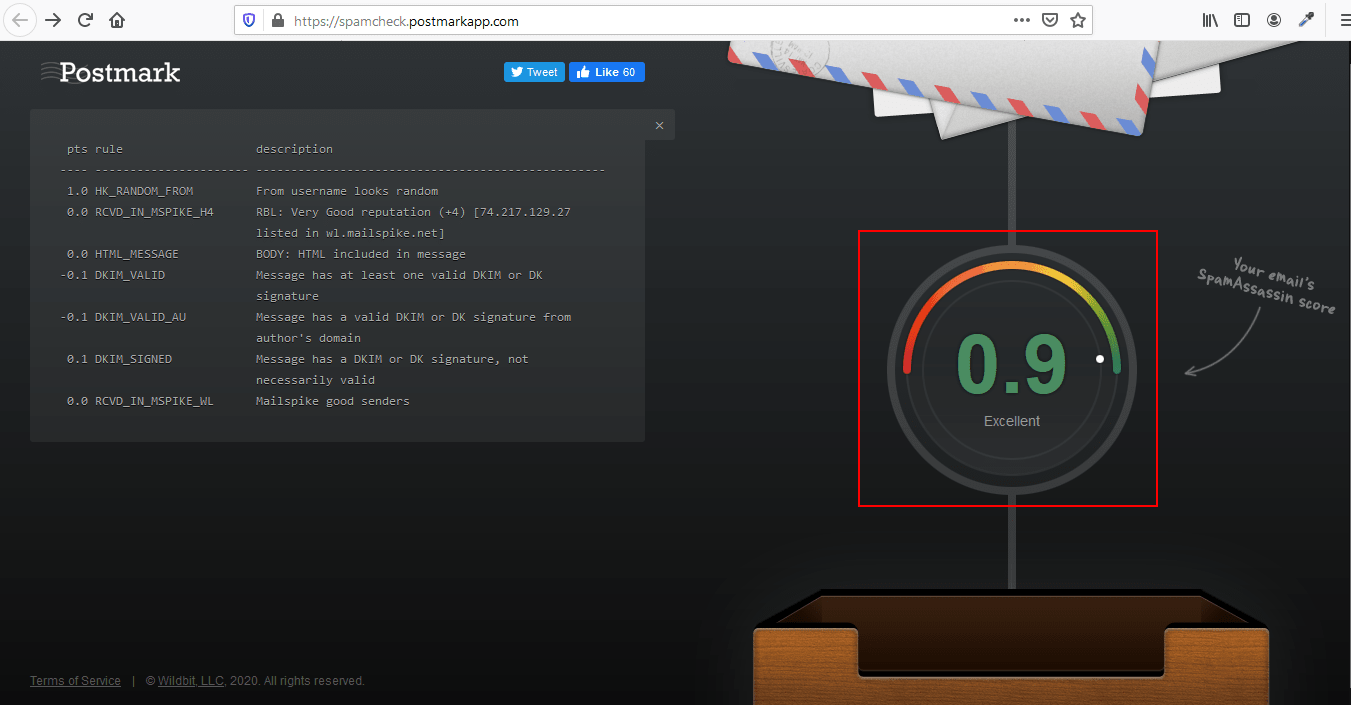Open the tracking protection shield icon
The height and width of the screenshot is (705, 1351).
(x=249, y=20)
